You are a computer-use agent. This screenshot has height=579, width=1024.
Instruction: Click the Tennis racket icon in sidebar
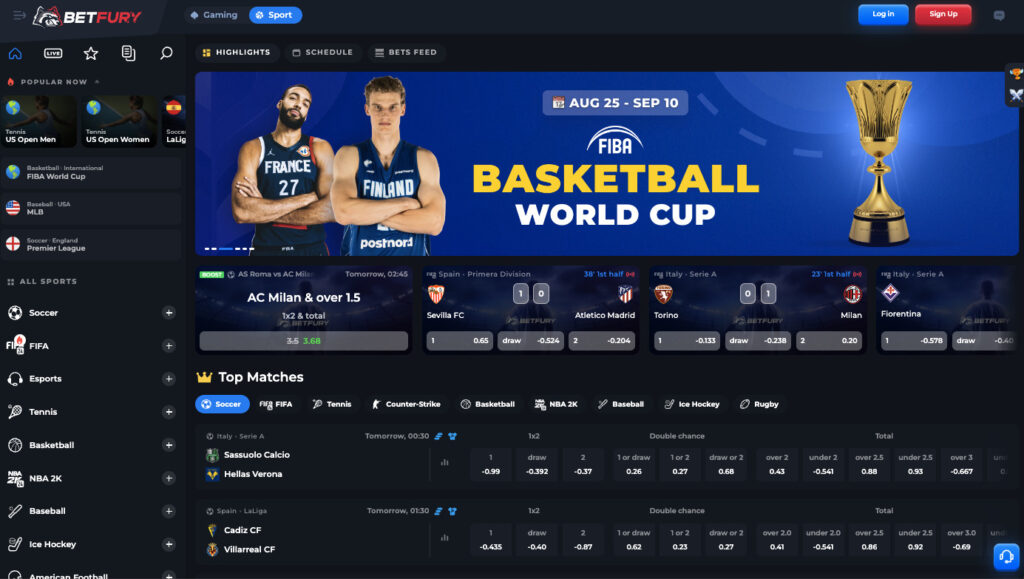15,412
